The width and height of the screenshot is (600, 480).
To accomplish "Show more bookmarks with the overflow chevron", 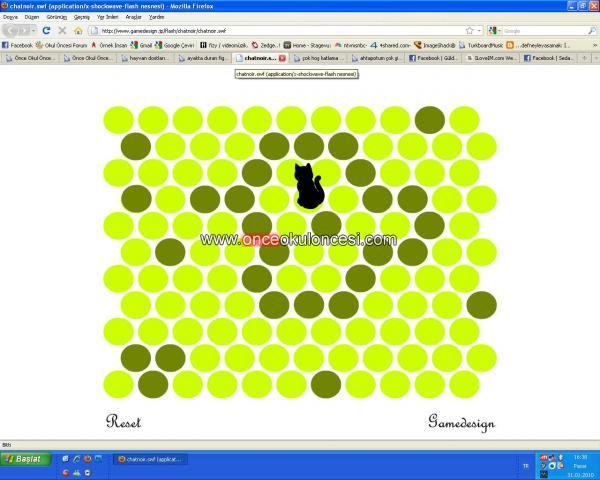I will [595, 45].
